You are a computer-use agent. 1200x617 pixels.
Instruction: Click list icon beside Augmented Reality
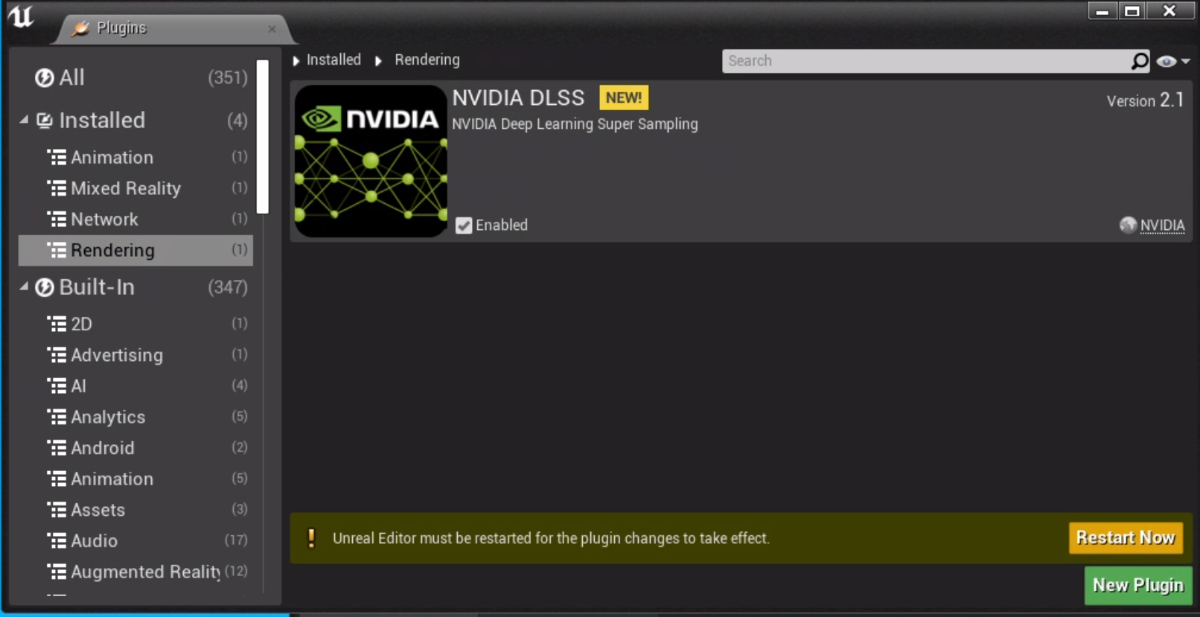[57, 572]
